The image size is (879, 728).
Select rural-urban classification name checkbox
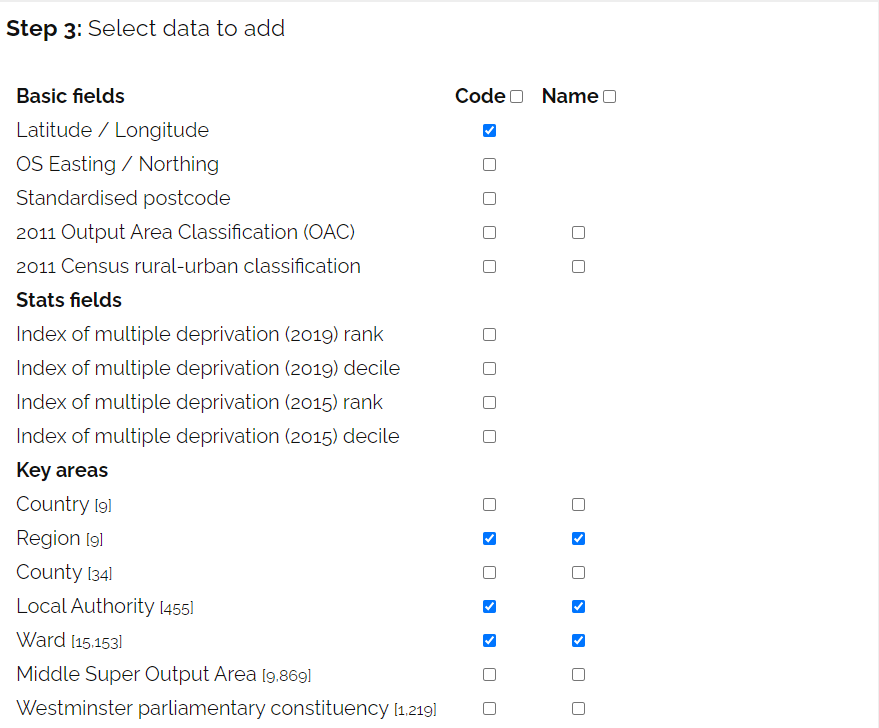578,267
